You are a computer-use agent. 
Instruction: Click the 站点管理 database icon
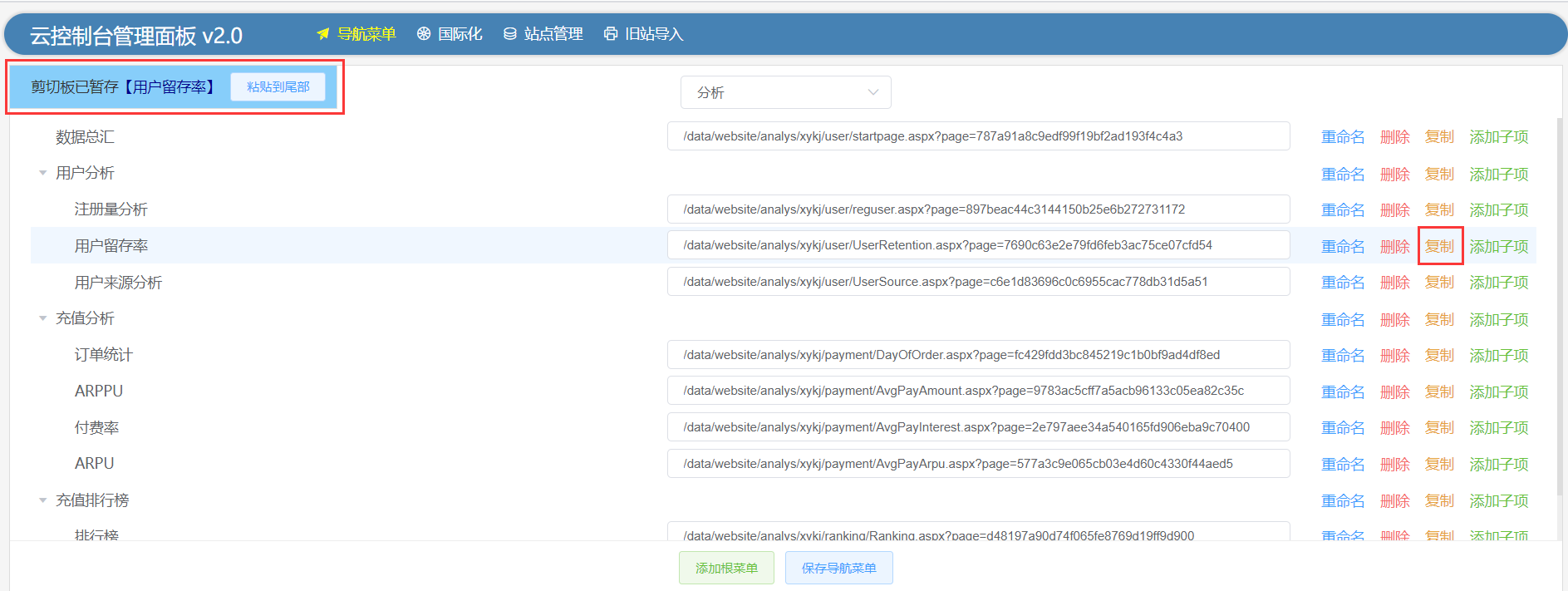tap(510, 34)
